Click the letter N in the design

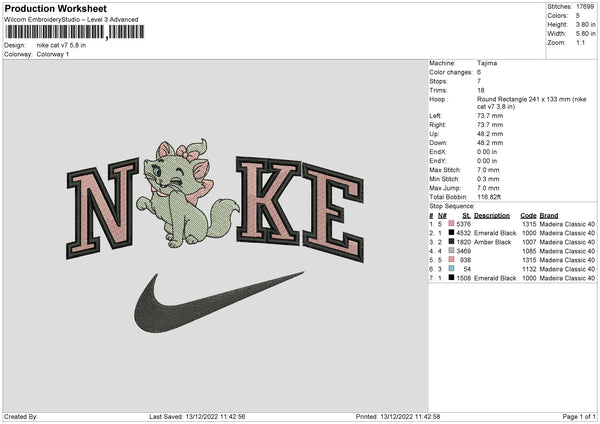click(x=102, y=209)
